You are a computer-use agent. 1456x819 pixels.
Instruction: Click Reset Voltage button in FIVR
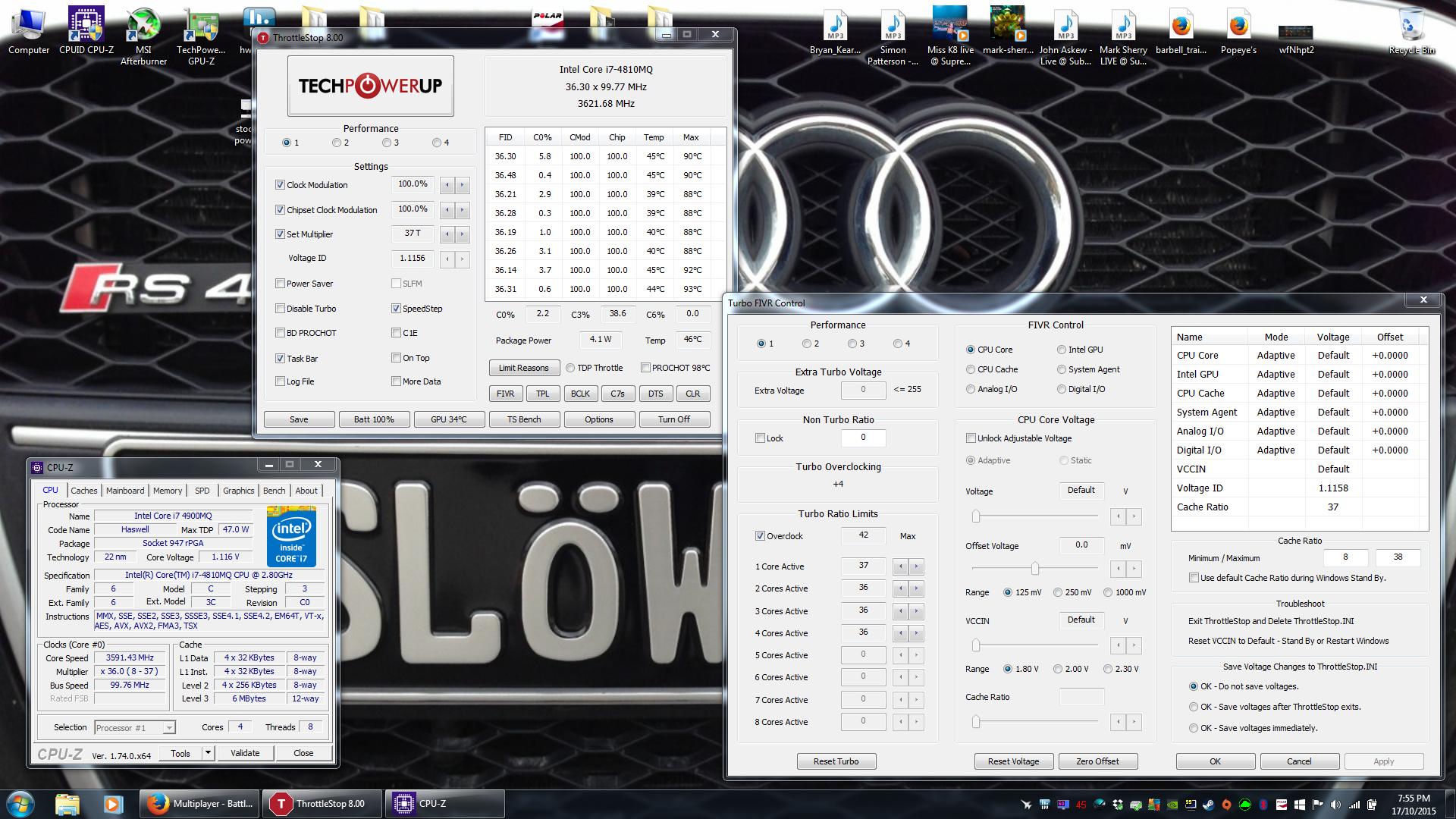tap(1013, 761)
